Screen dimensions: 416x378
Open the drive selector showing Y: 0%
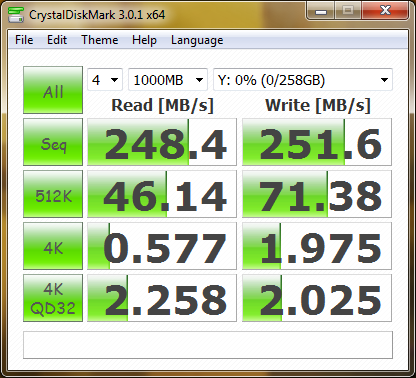coord(303,80)
